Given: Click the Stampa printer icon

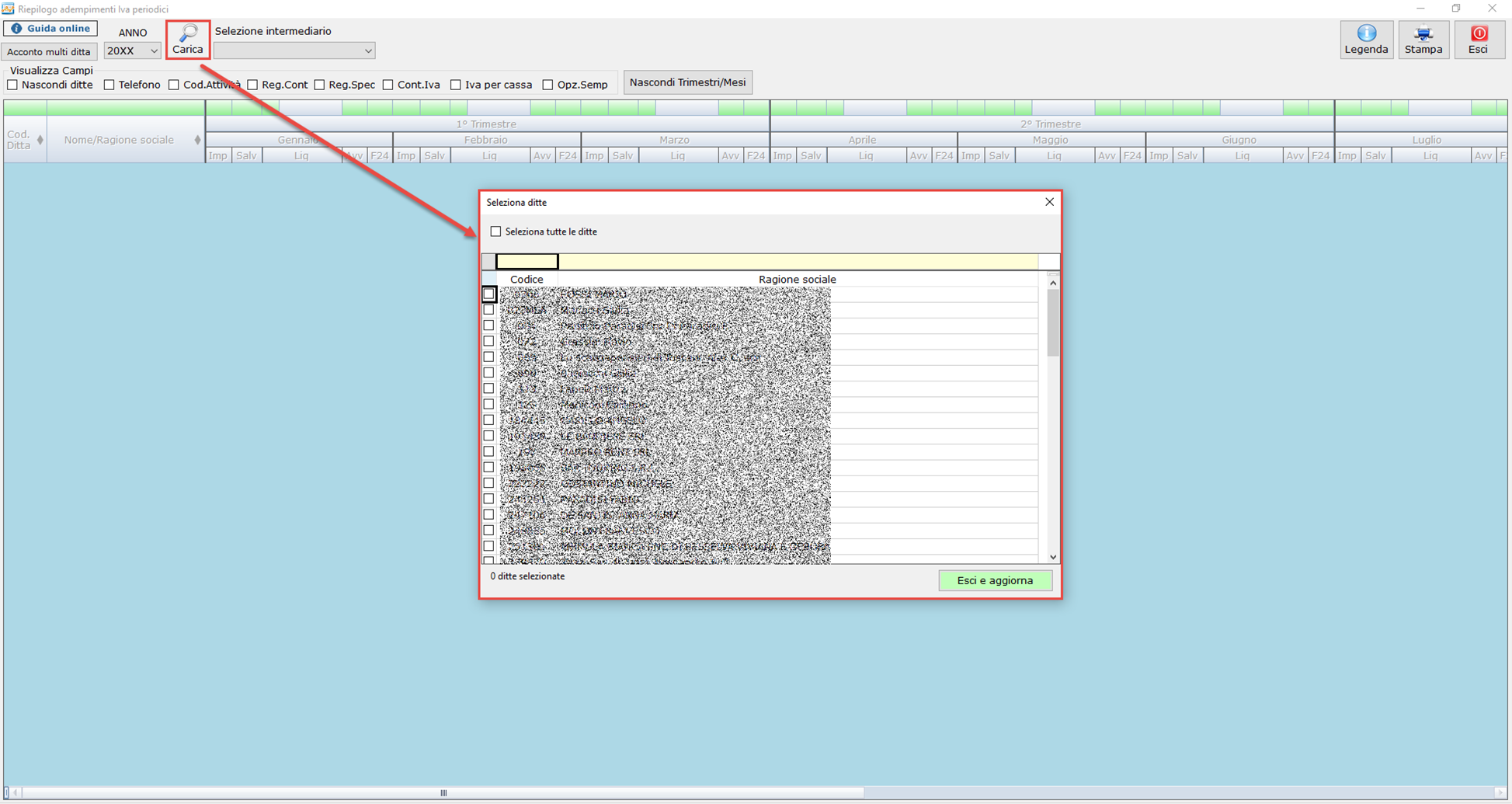Looking at the screenshot, I should (x=1423, y=33).
